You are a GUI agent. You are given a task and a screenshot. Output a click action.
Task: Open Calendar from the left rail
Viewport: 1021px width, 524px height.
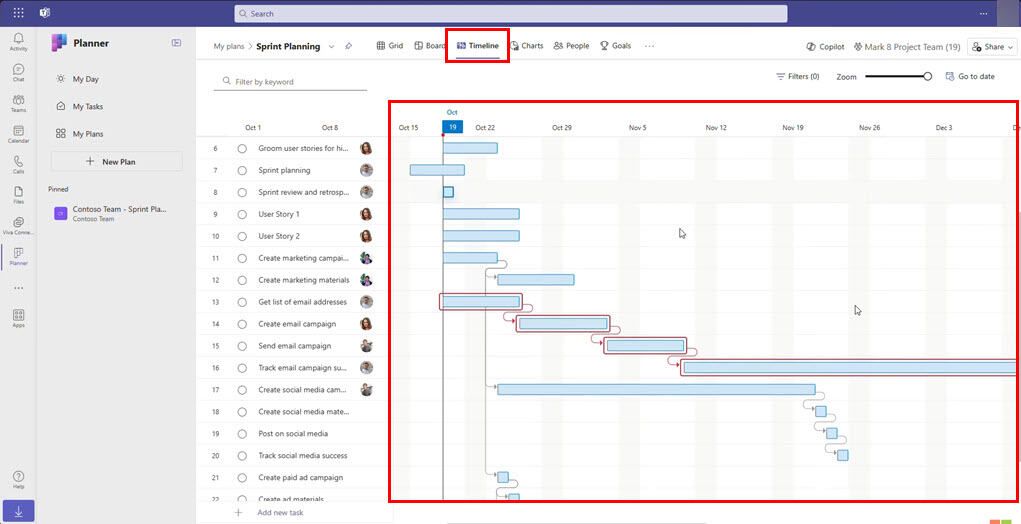point(18,134)
